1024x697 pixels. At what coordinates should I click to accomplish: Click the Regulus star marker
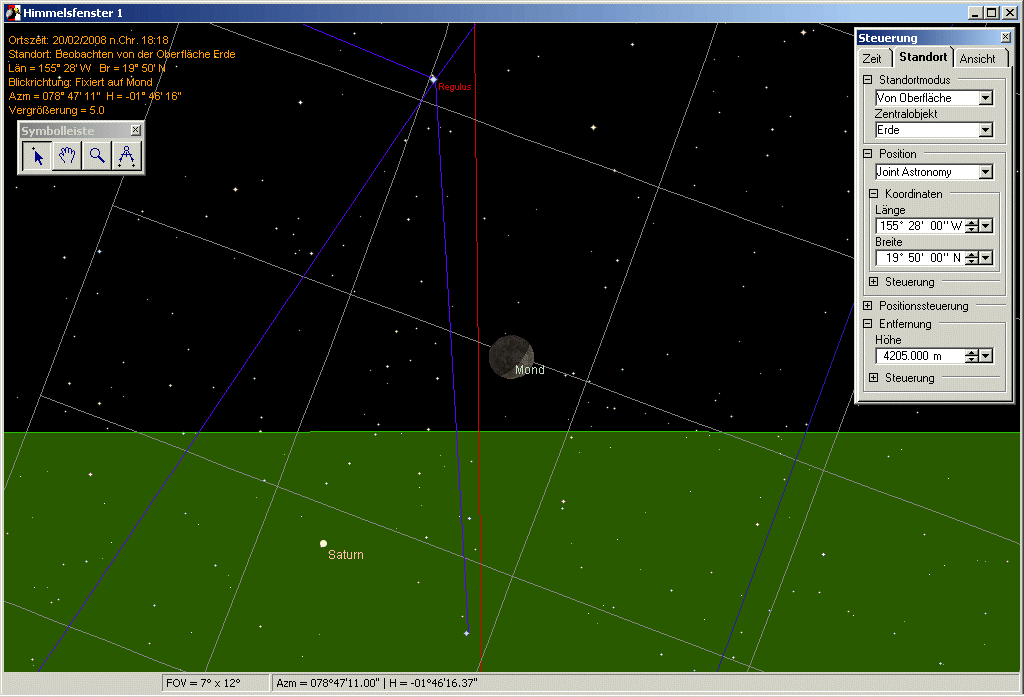(432, 79)
